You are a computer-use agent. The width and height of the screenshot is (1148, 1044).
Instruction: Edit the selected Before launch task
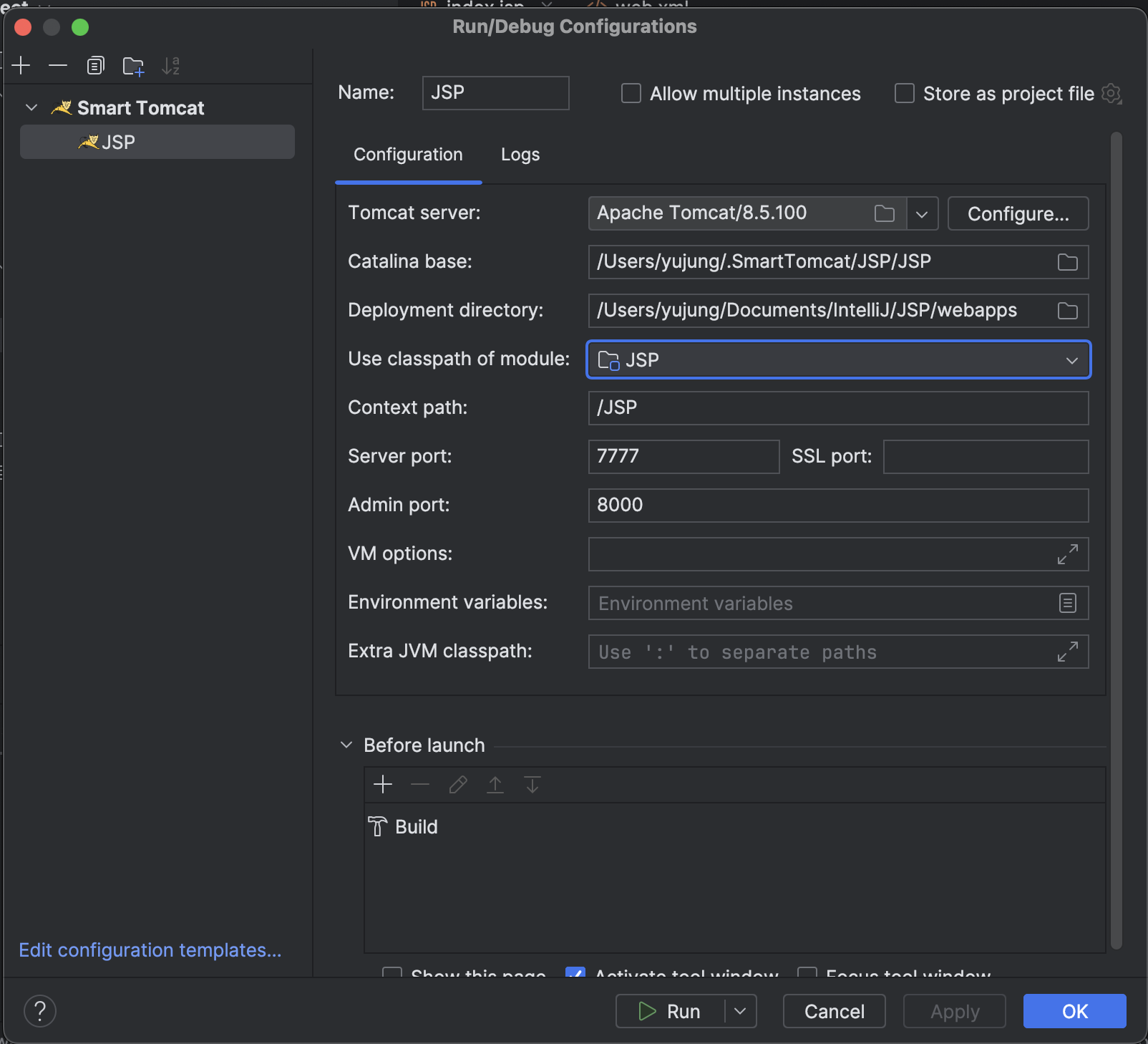coord(458,785)
